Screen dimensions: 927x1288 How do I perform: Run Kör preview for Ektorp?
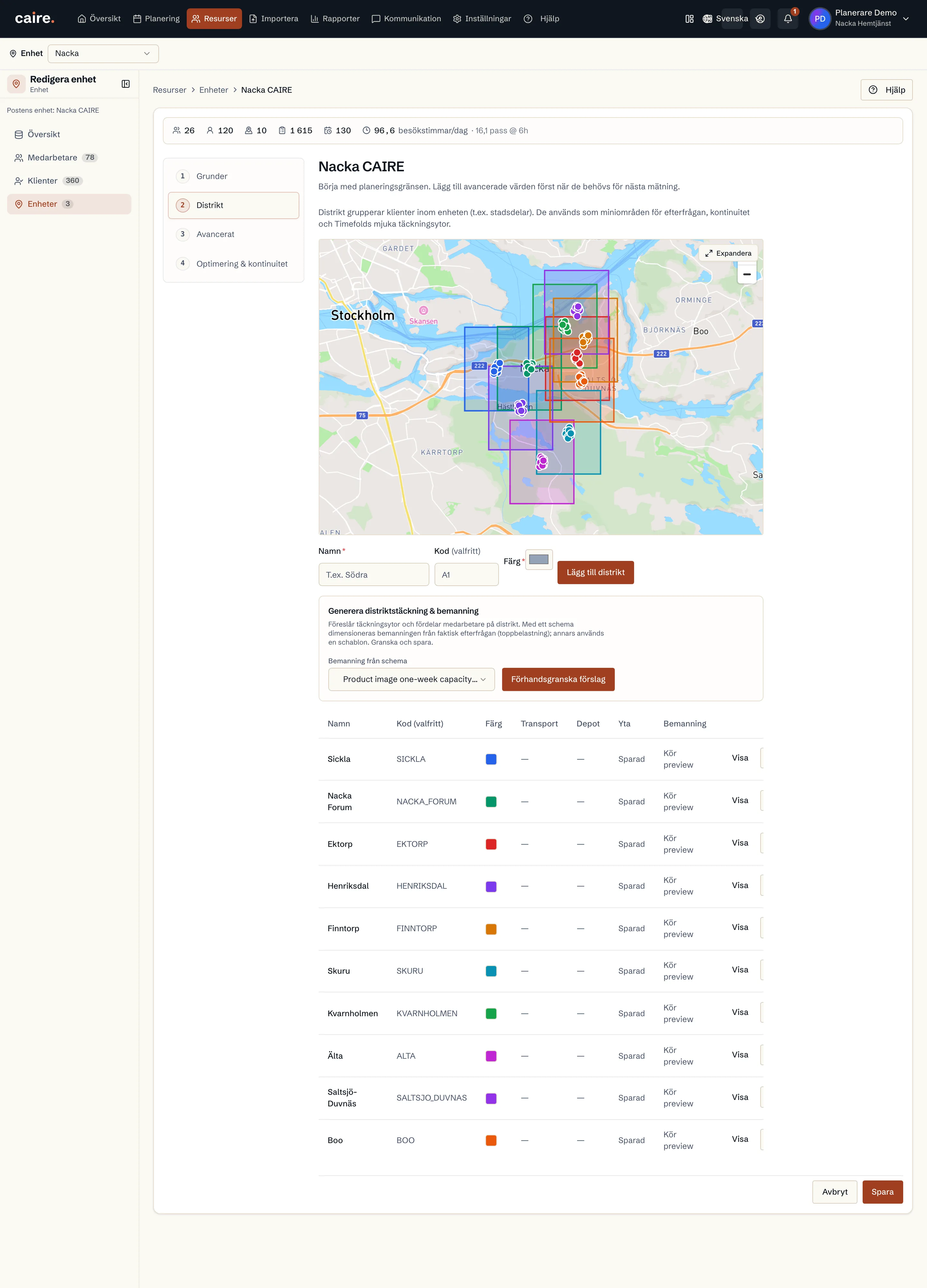pos(679,844)
